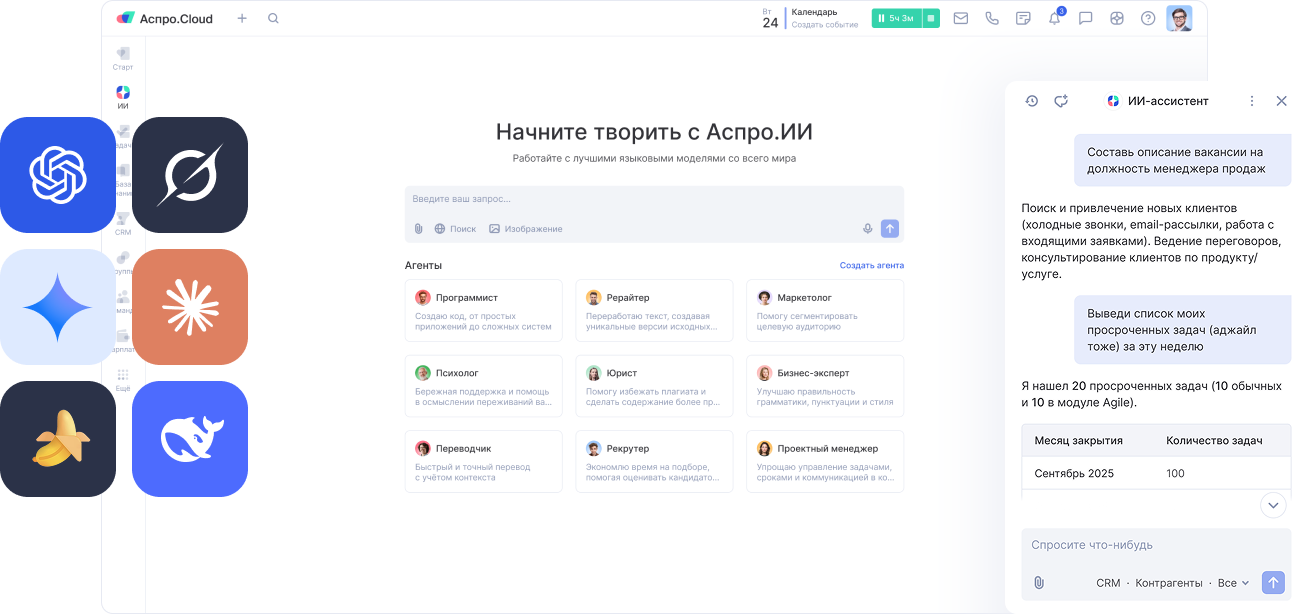This screenshot has width=1308, height=614.
Task: Attach a file in main prompt box
Action: coord(419,229)
